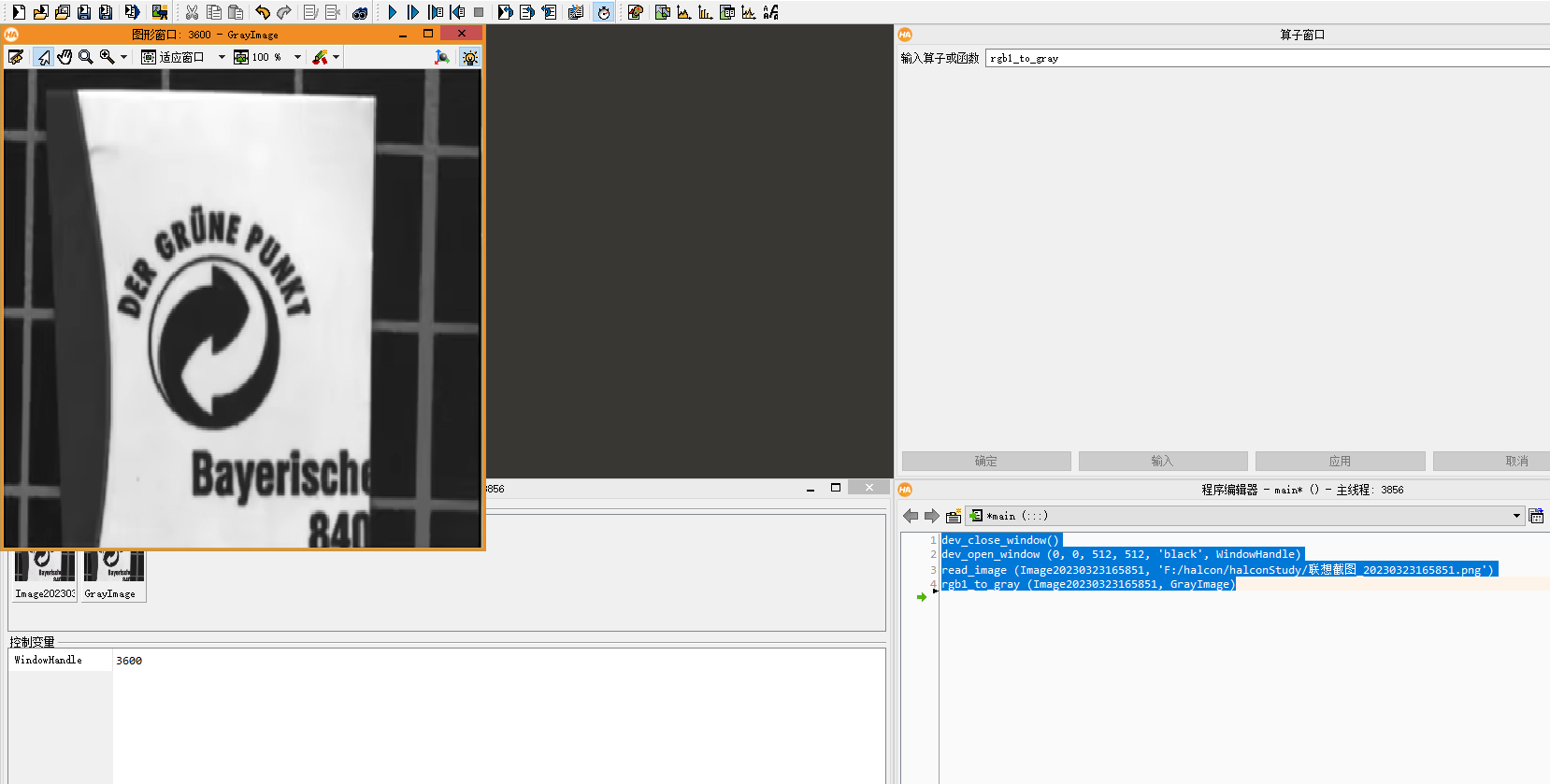Select the GrayImage iconic variable thumbnail

coord(113,575)
